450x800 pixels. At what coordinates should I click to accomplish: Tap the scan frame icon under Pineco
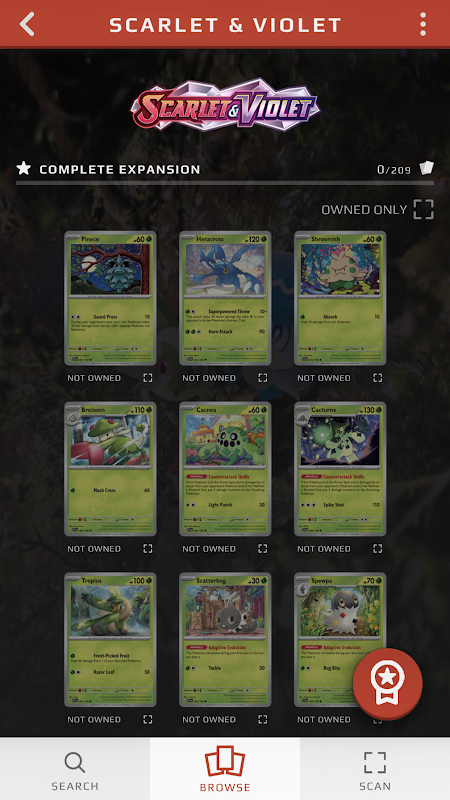147,378
